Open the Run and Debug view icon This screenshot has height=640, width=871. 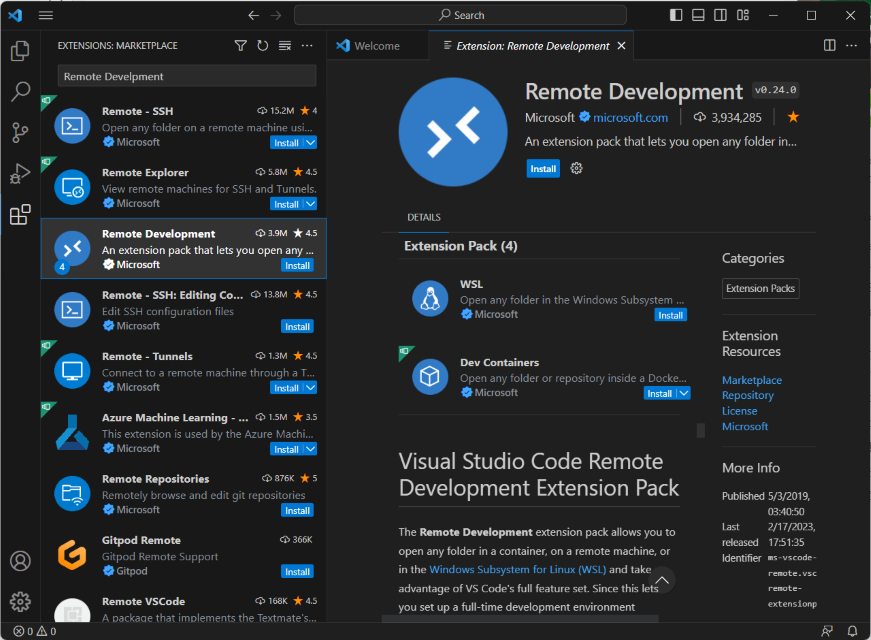(20, 172)
